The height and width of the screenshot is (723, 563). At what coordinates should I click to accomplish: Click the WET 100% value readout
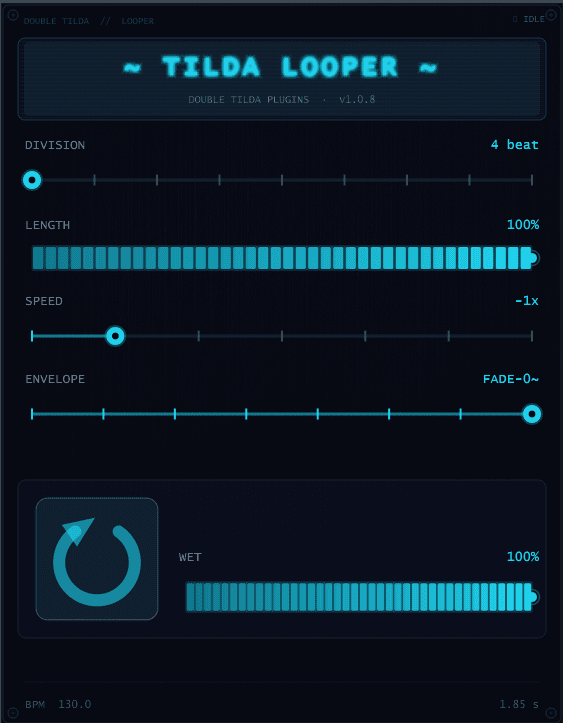pyautogui.click(x=523, y=557)
